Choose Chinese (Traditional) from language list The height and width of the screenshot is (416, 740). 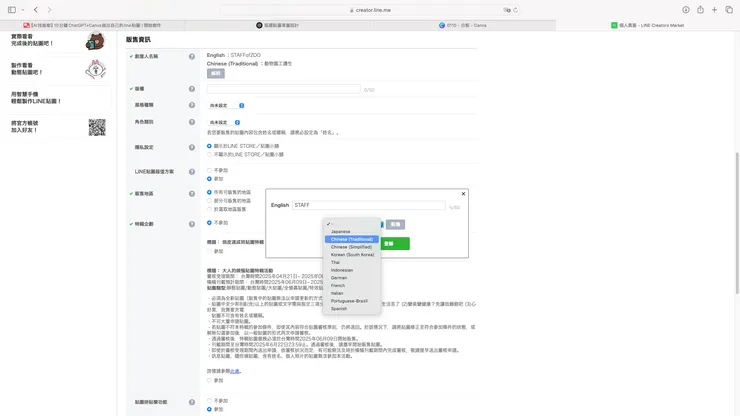tap(352, 239)
